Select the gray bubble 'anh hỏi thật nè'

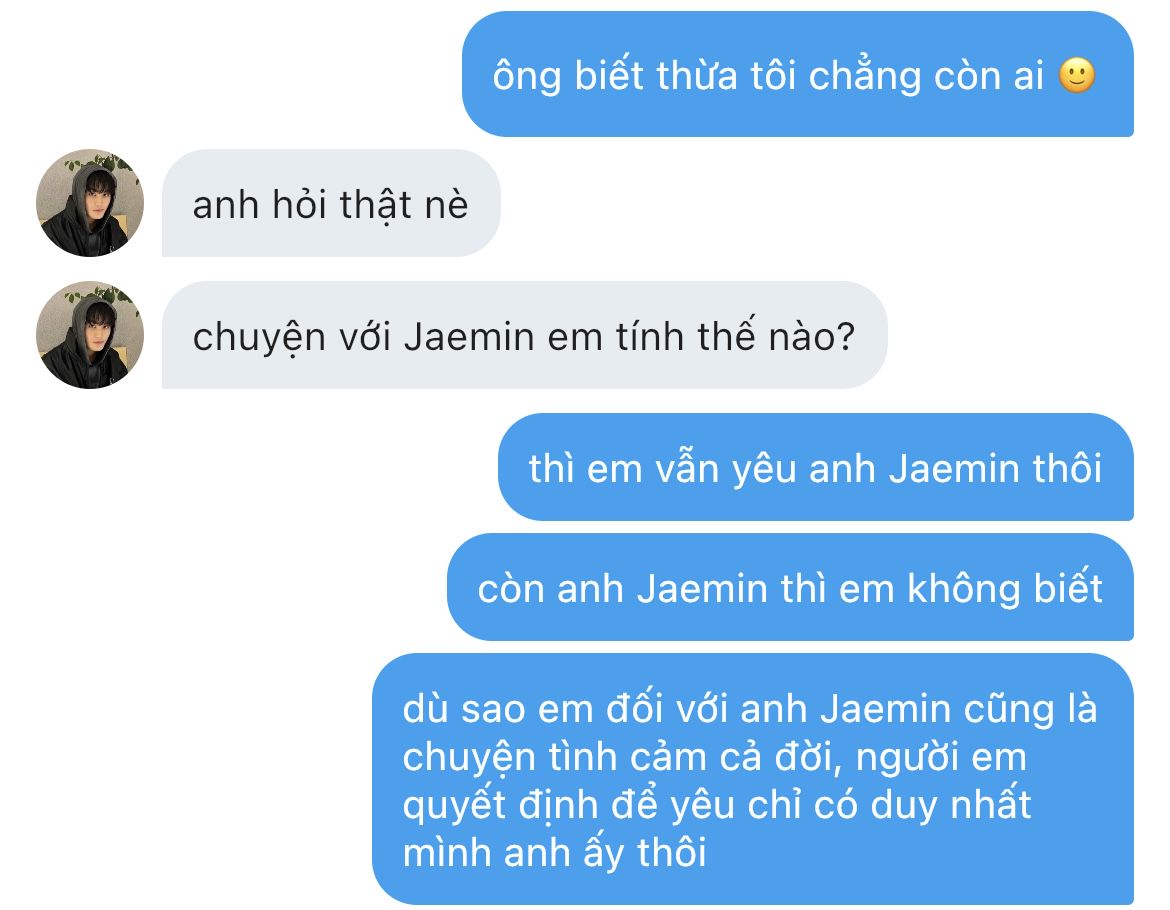click(x=331, y=203)
